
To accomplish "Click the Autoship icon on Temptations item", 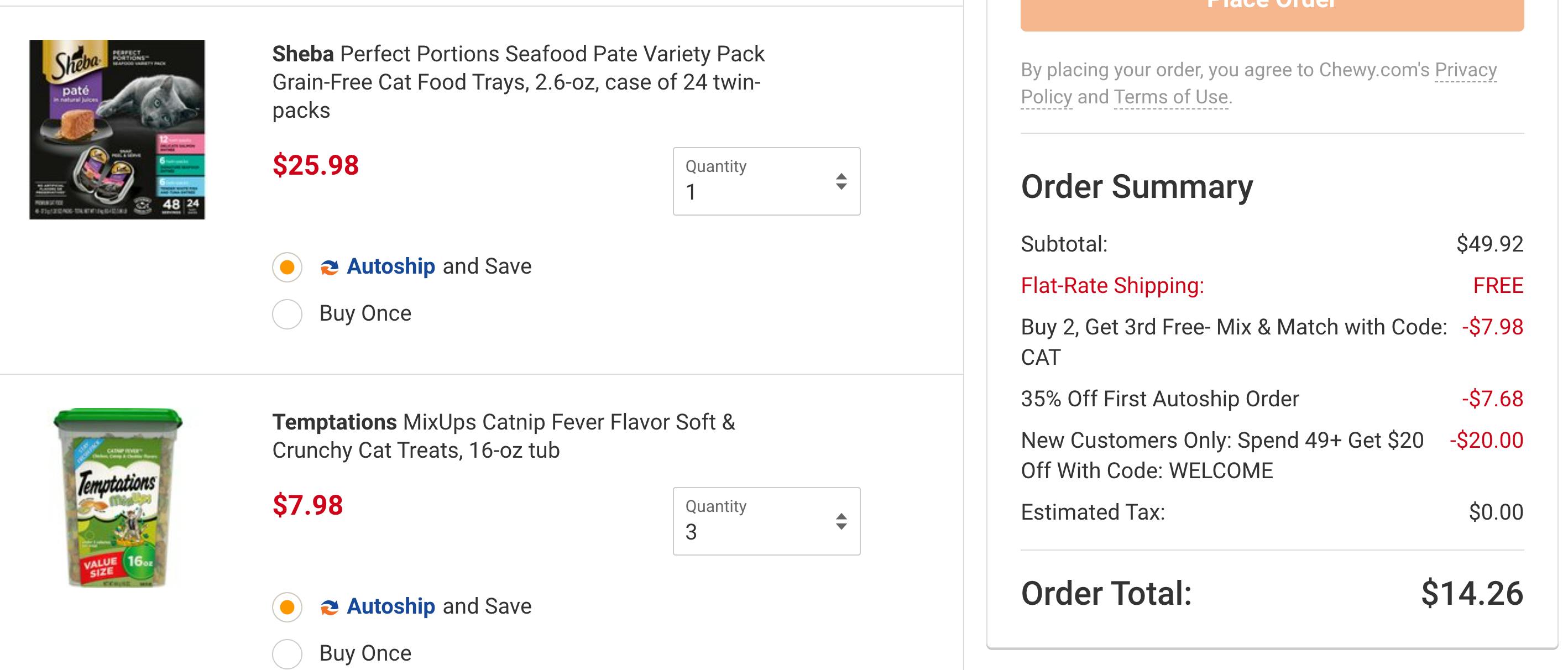I will click(x=330, y=607).
